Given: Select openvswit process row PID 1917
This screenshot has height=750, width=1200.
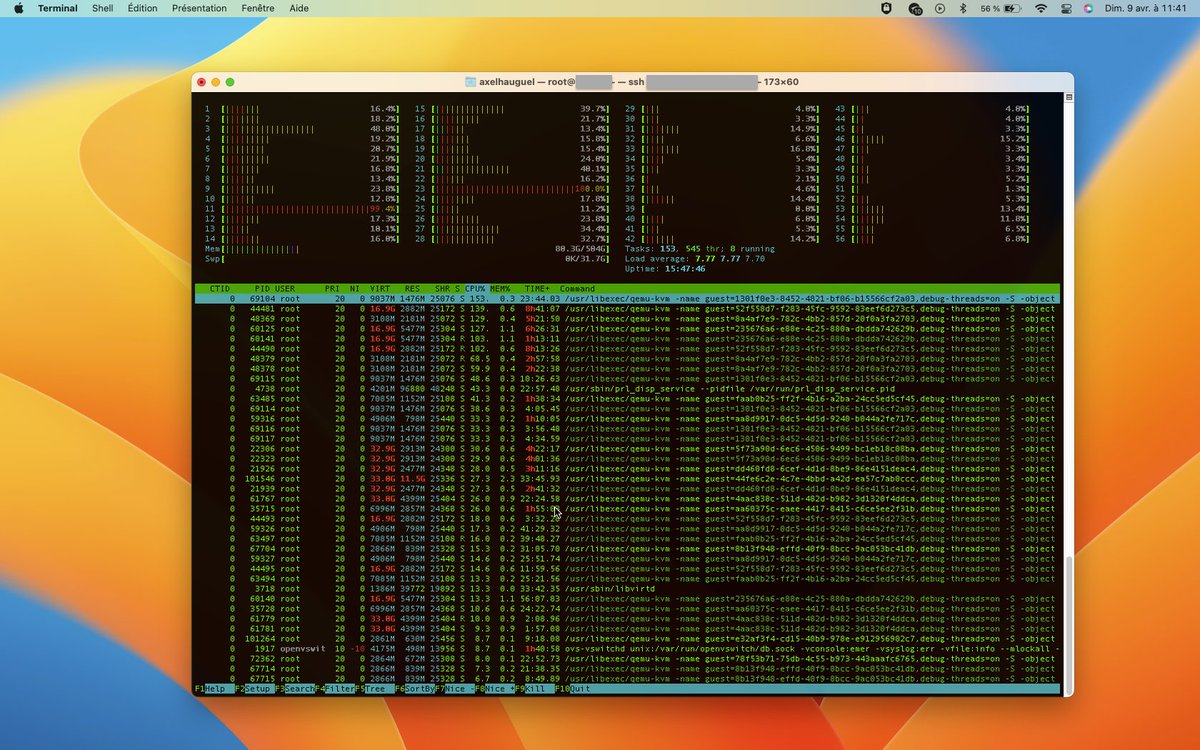Looking at the screenshot, I should (x=627, y=648).
